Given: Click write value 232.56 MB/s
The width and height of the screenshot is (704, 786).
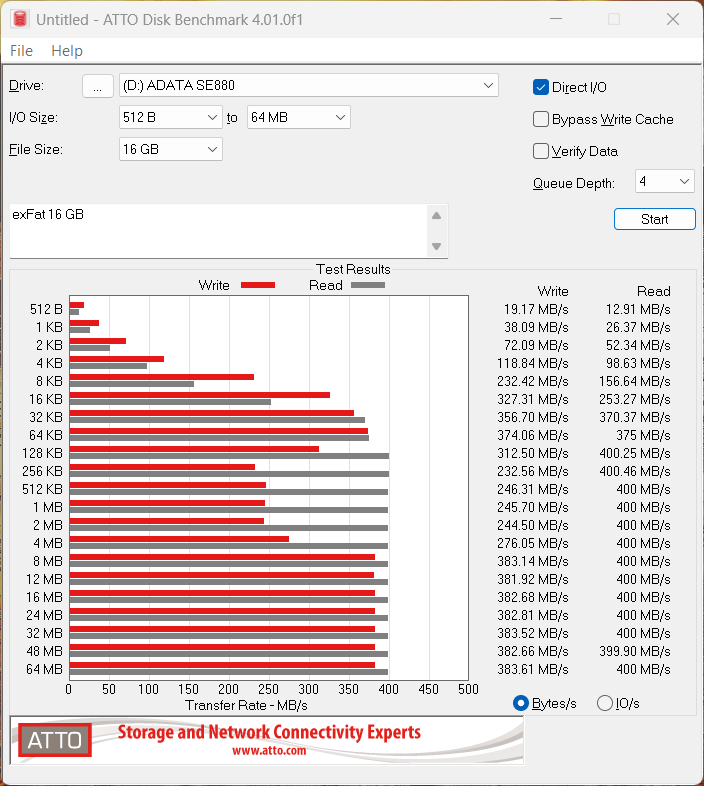Looking at the screenshot, I should coord(533,471).
